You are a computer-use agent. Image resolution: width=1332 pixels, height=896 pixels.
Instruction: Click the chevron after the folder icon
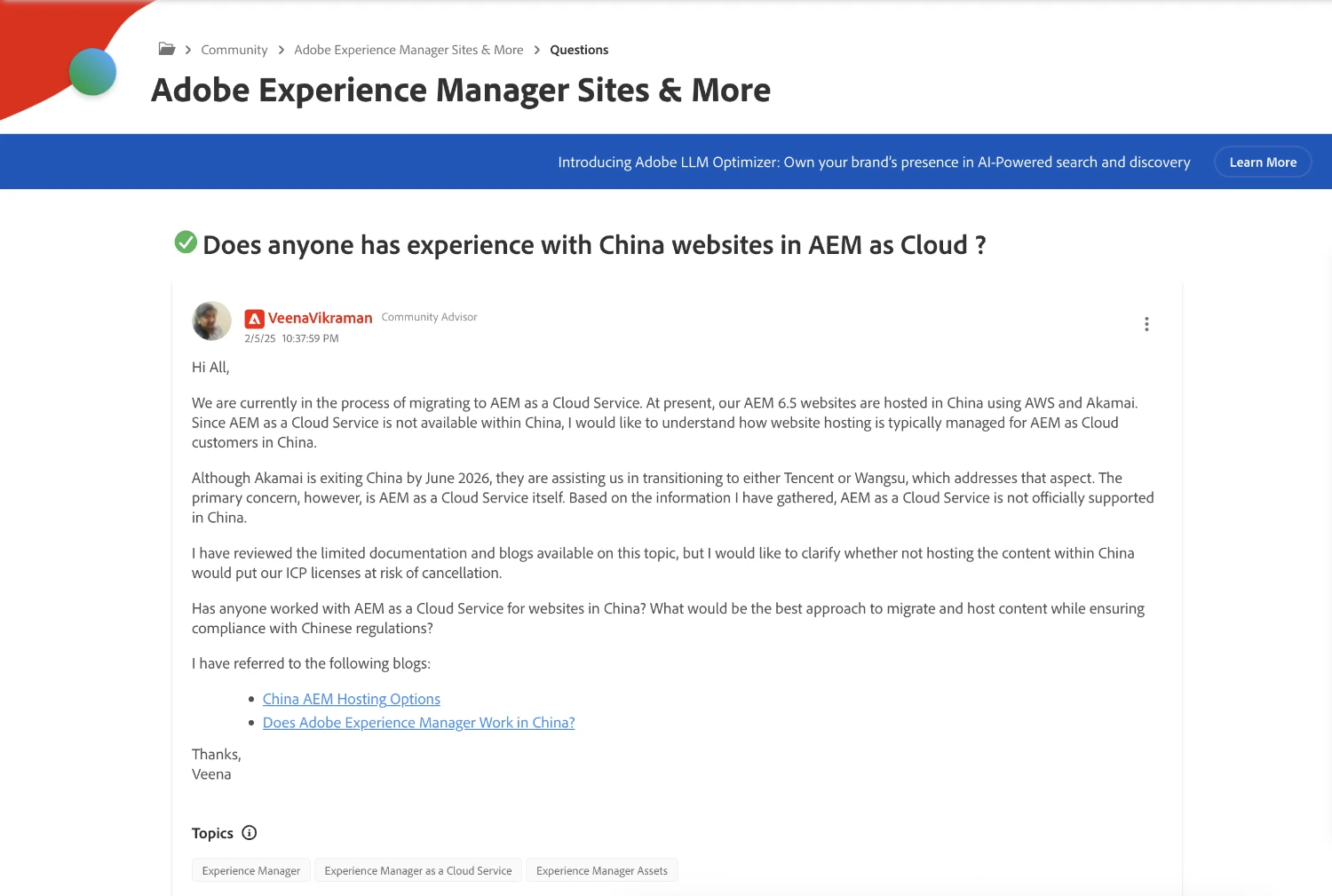[x=188, y=50]
